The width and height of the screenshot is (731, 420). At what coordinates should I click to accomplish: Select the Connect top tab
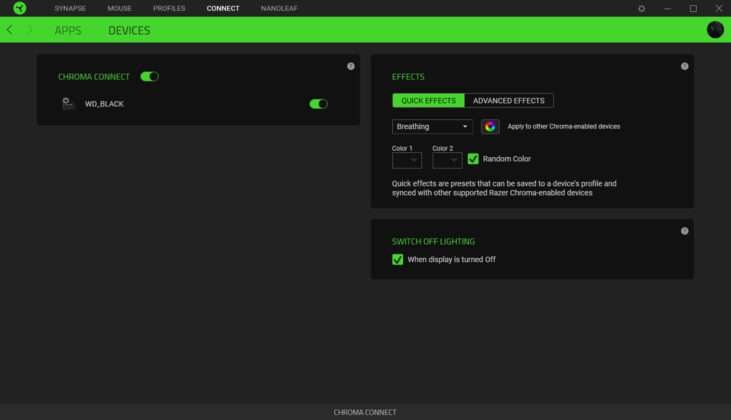pos(223,8)
